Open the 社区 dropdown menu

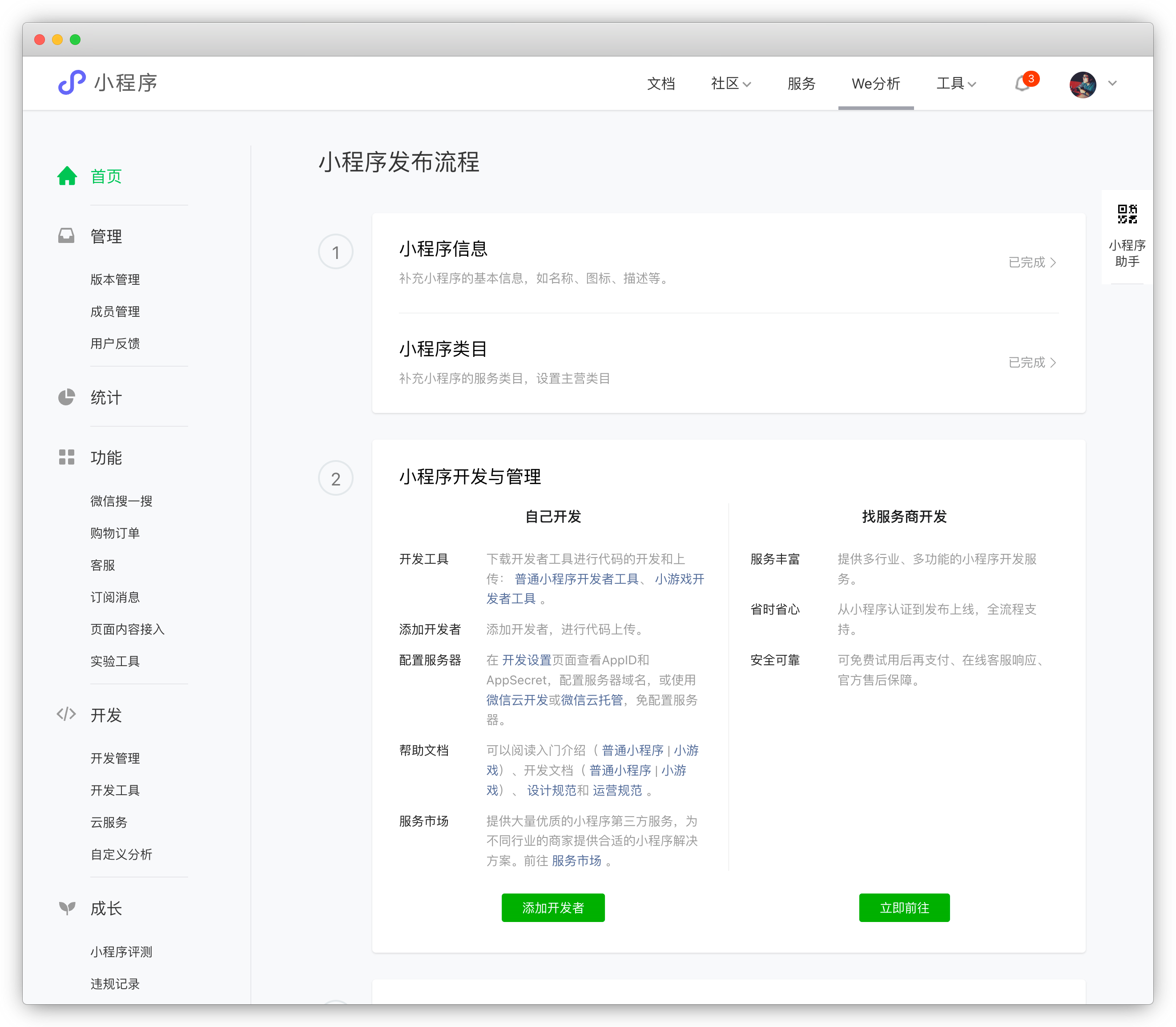click(730, 84)
